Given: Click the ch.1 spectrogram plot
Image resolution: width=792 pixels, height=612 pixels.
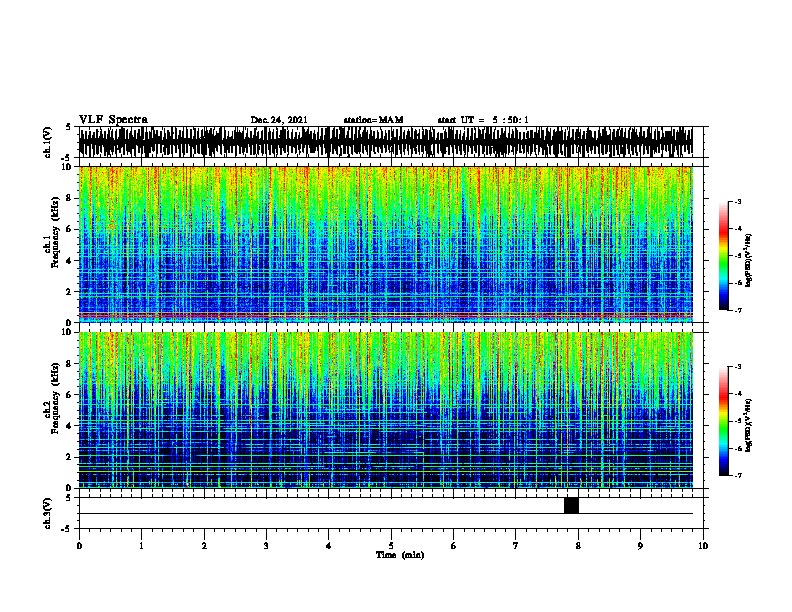Looking at the screenshot, I should click(x=386, y=244).
